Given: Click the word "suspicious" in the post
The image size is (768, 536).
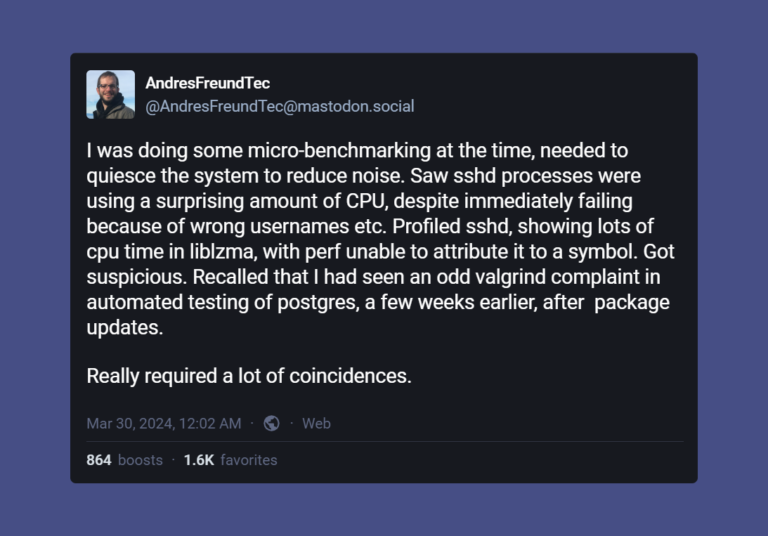Looking at the screenshot, I should (137, 277).
